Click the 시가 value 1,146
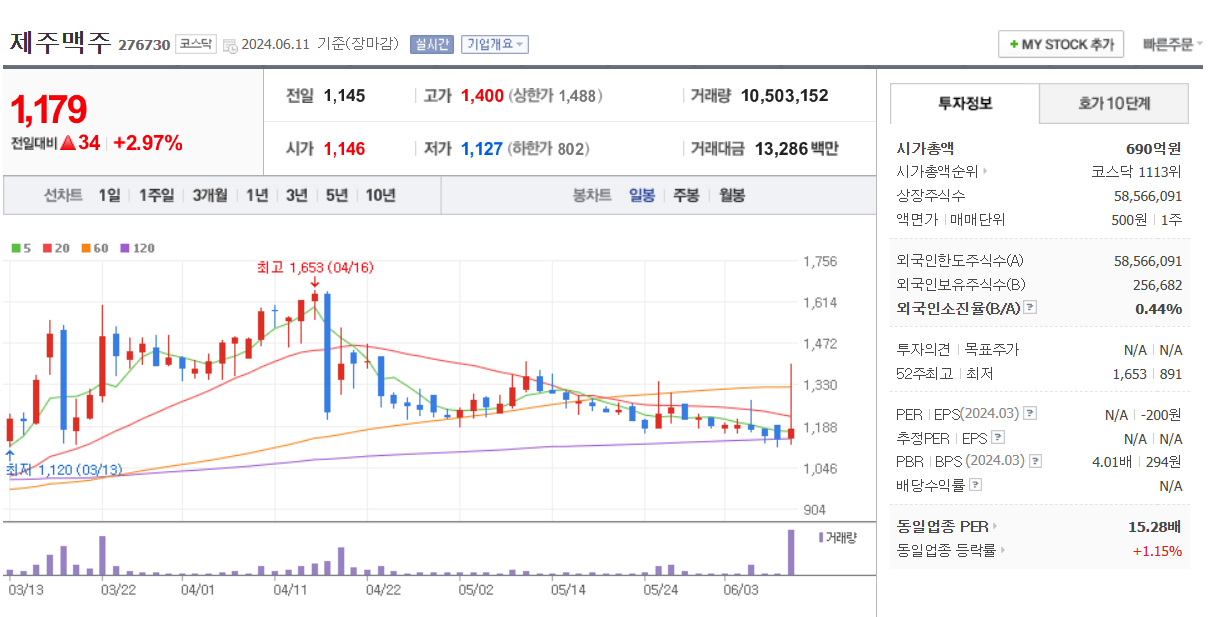Screen dimensions: 1210x617 344,149
